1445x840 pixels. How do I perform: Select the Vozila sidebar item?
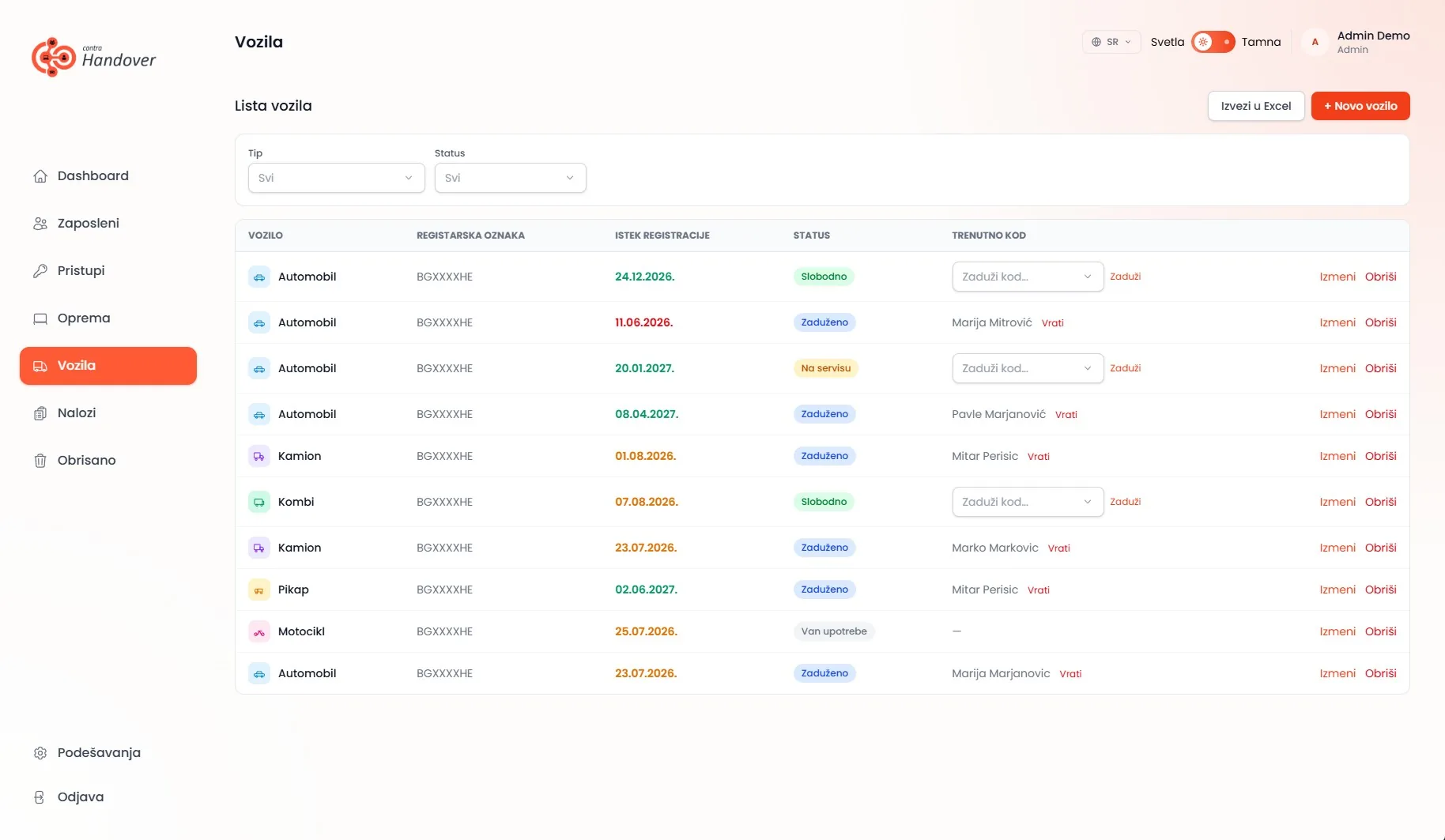tap(108, 366)
